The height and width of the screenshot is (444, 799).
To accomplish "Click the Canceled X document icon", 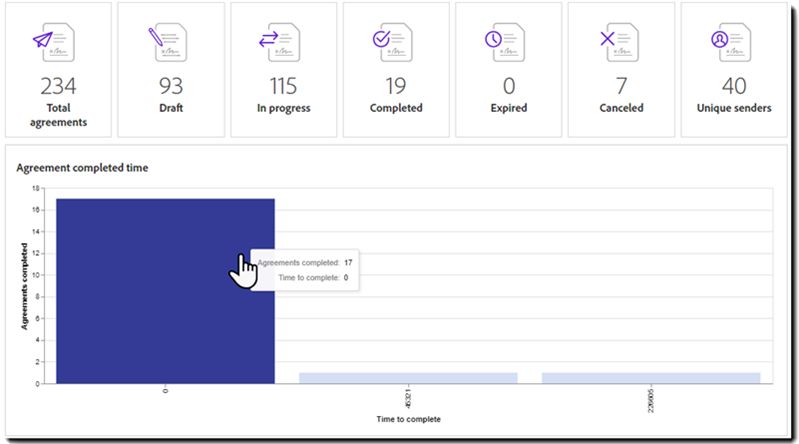I will (x=619, y=43).
